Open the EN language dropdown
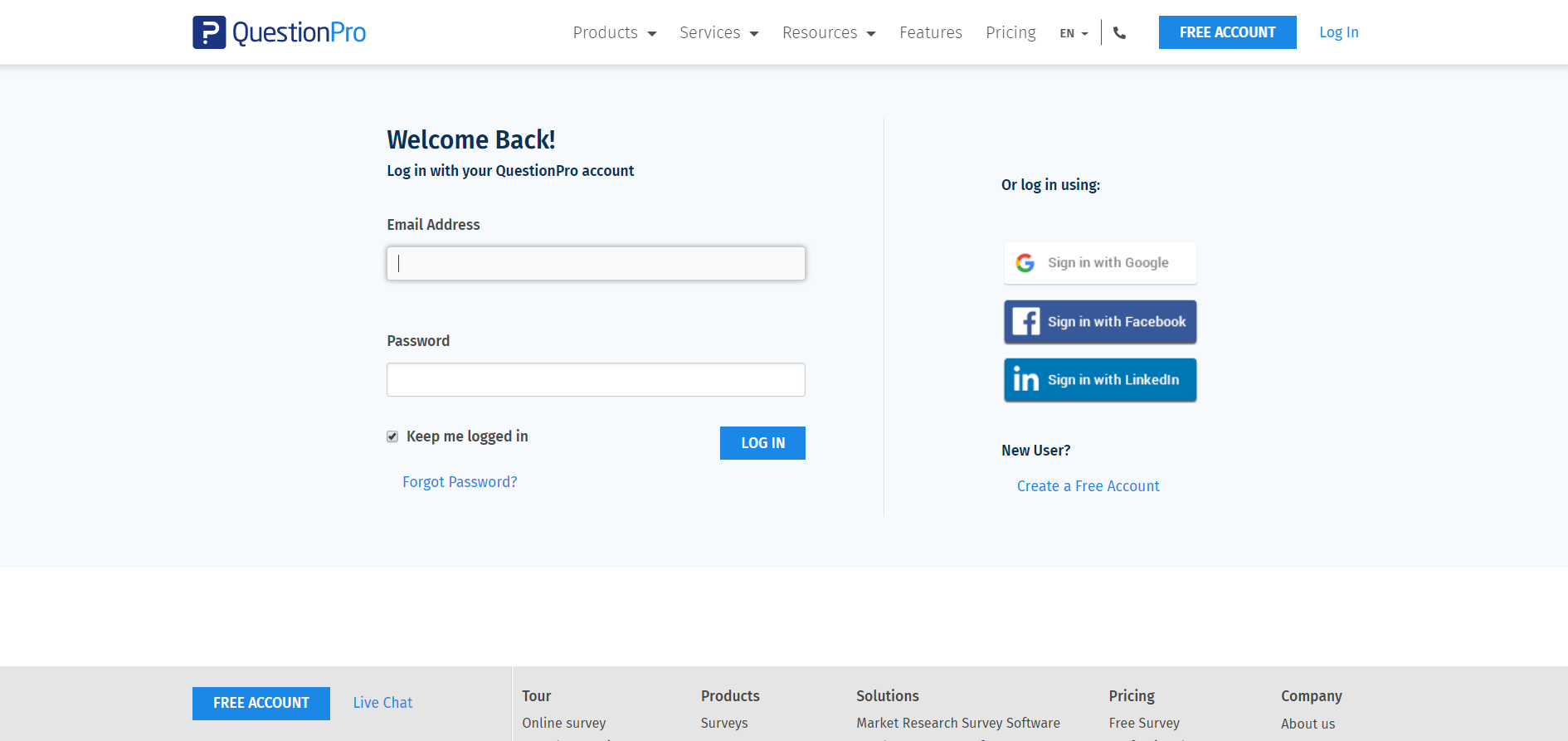Viewport: 1568px width, 741px height. pyautogui.click(x=1074, y=33)
